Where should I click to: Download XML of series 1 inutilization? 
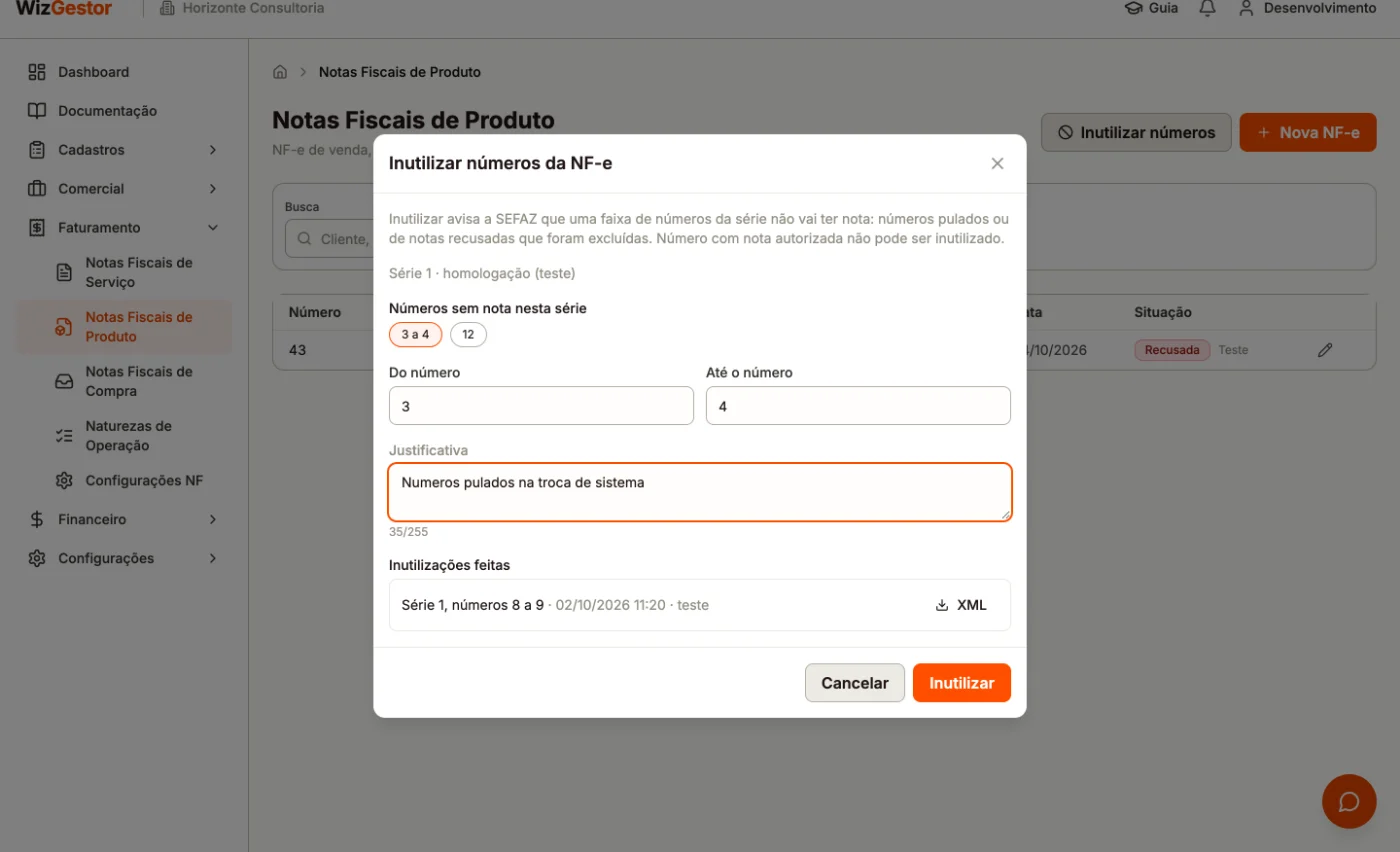[961, 605]
